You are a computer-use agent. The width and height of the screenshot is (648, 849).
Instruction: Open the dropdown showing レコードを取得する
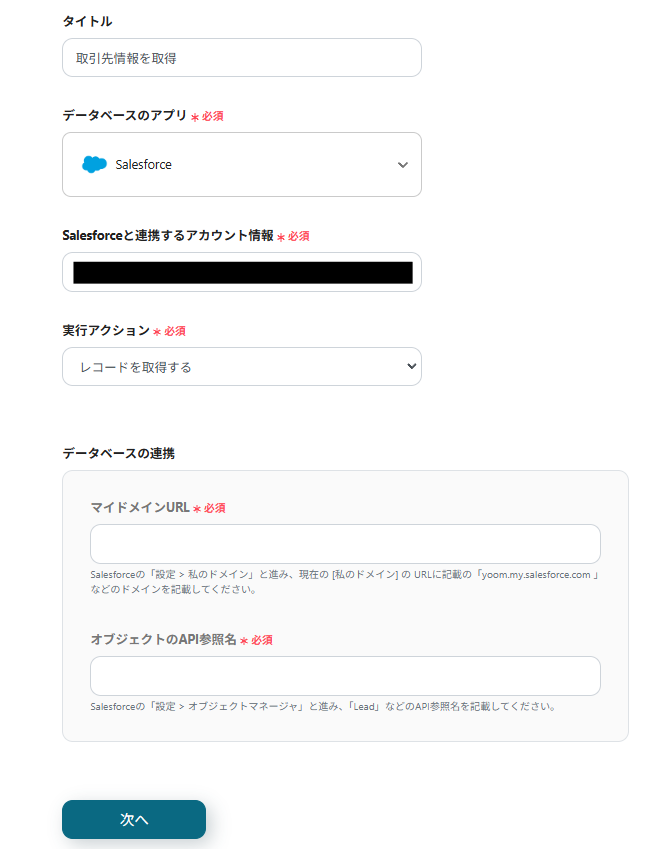click(x=242, y=366)
